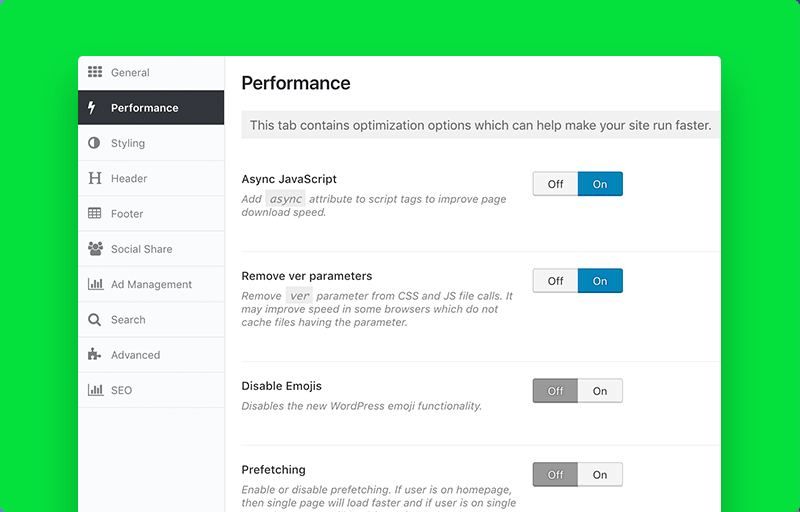Click the Performance lightning bolt icon
Image resolution: width=800 pixels, height=512 pixels.
92,108
